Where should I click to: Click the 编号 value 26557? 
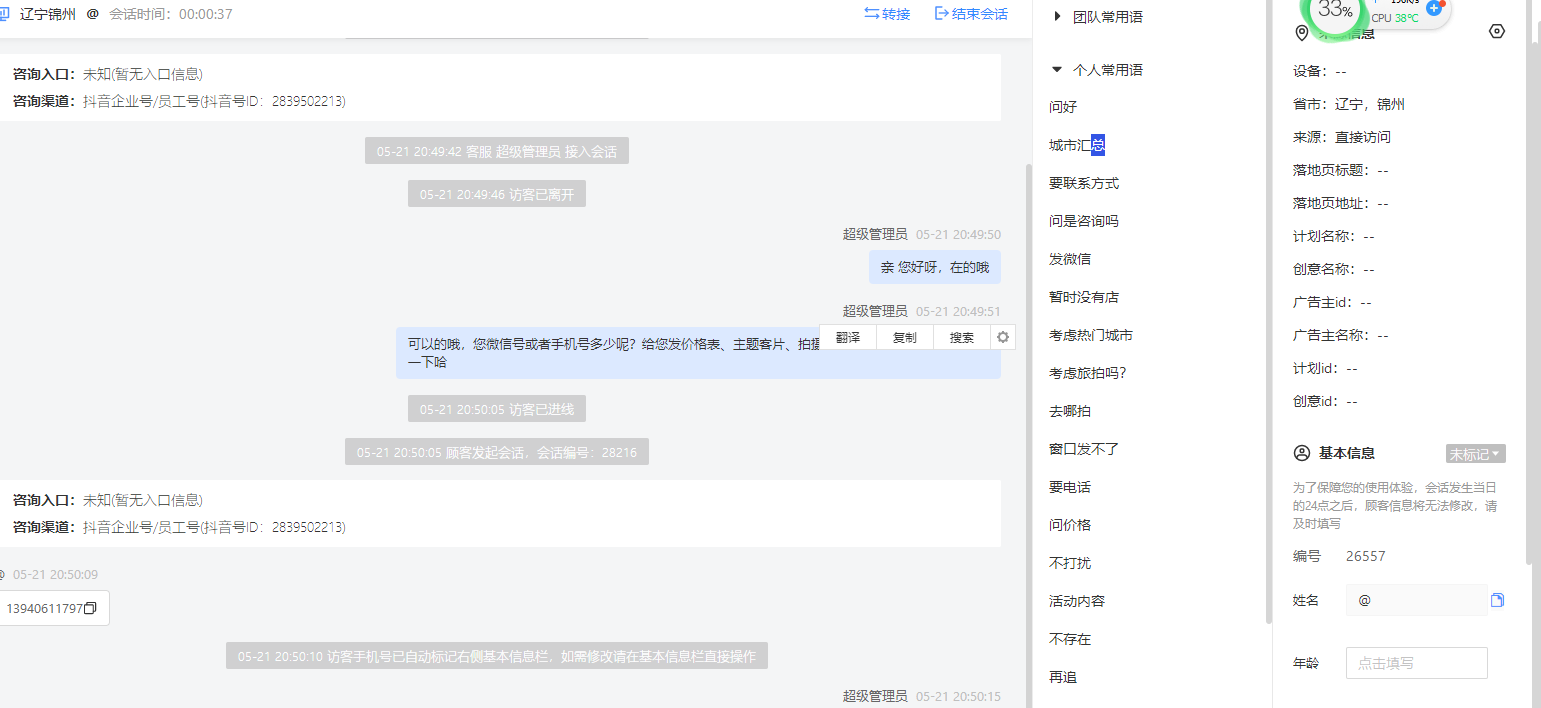[x=1366, y=556]
